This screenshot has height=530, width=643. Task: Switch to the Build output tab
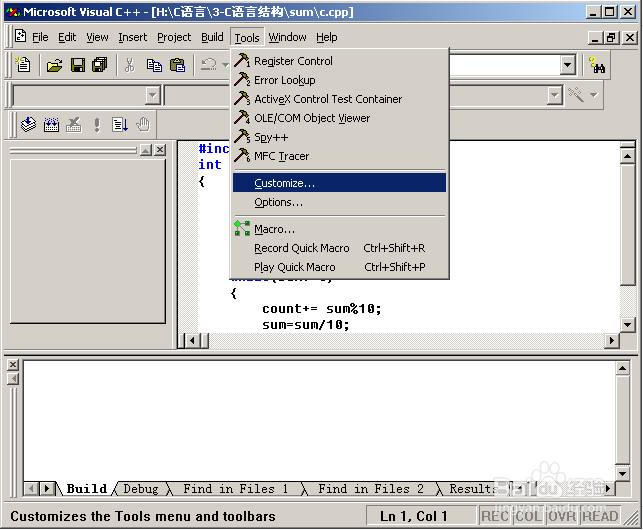coord(86,489)
